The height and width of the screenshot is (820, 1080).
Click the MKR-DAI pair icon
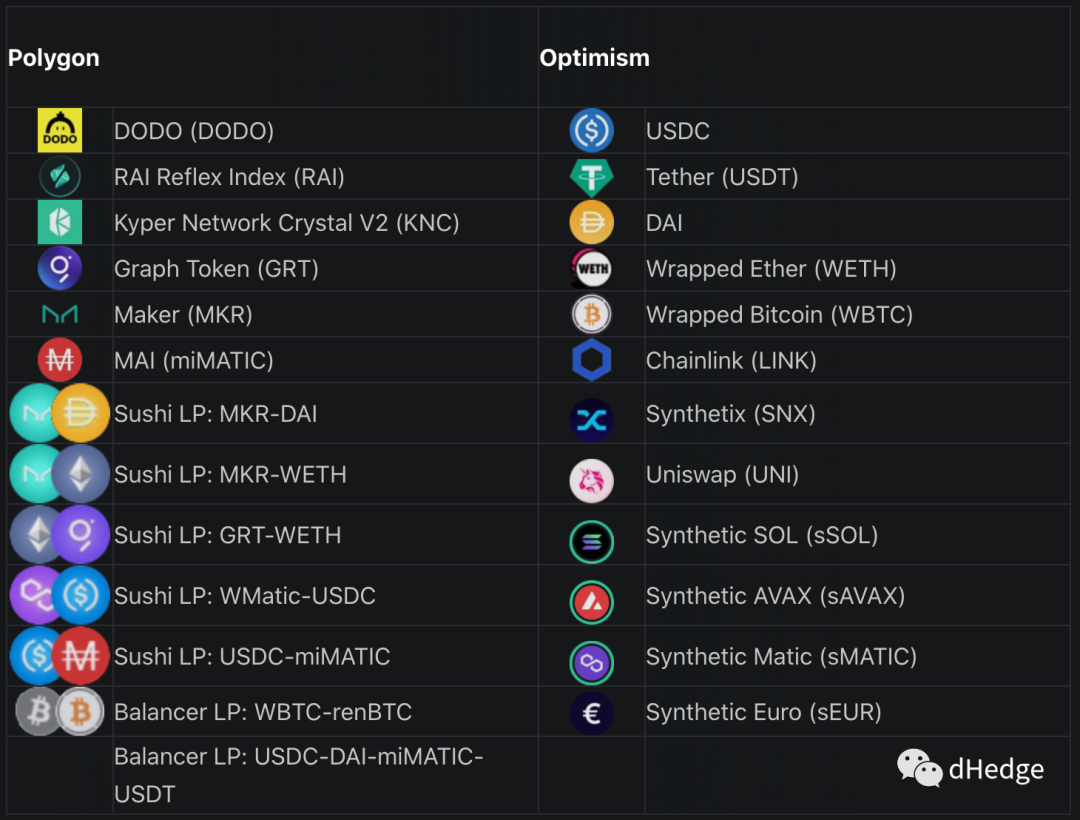[x=60, y=413]
